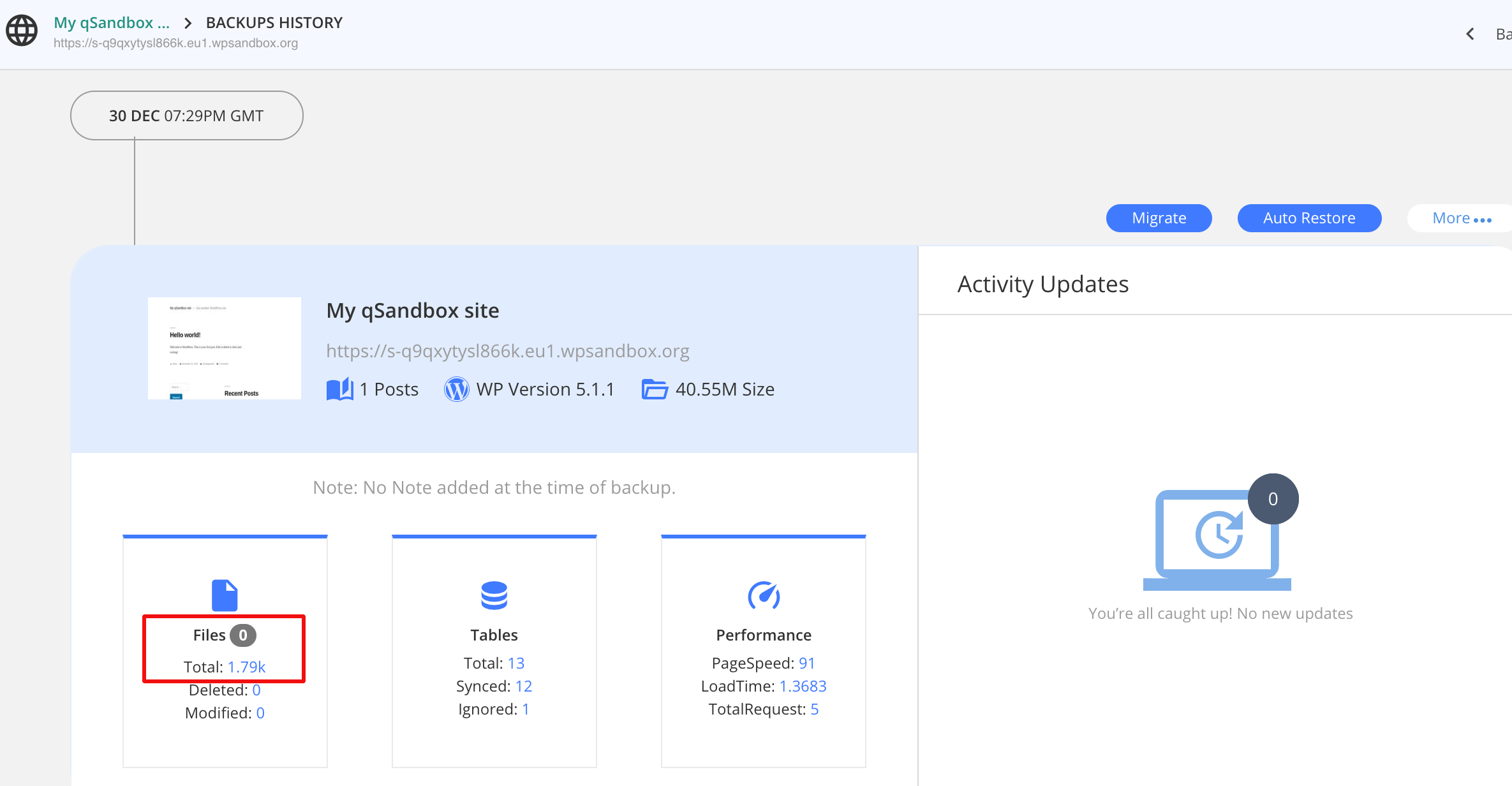Click the Files document icon
This screenshot has width=1512, height=786.
[225, 595]
